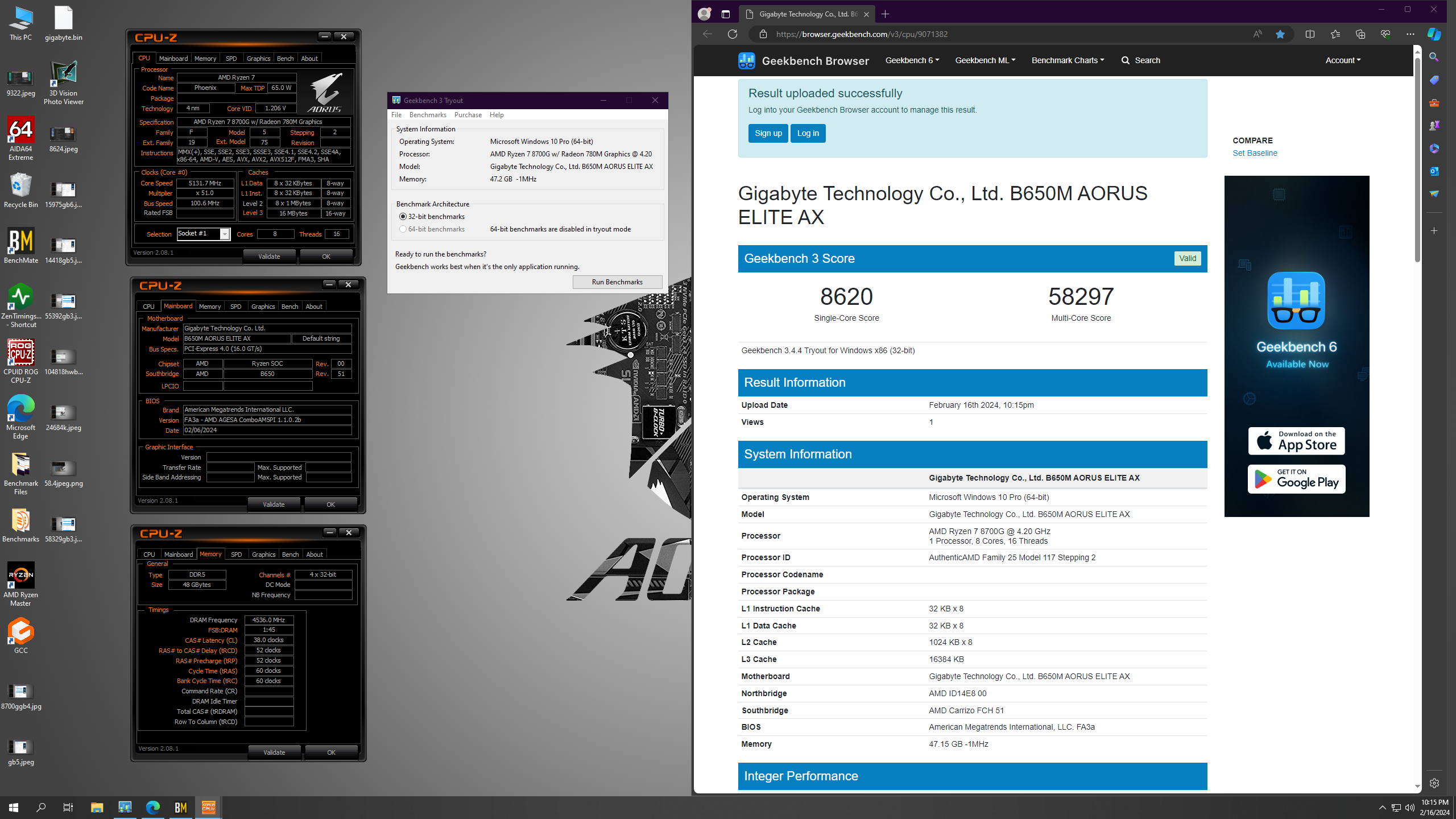Open GCC desktop shortcut
1456x819 pixels.
pyautogui.click(x=20, y=636)
